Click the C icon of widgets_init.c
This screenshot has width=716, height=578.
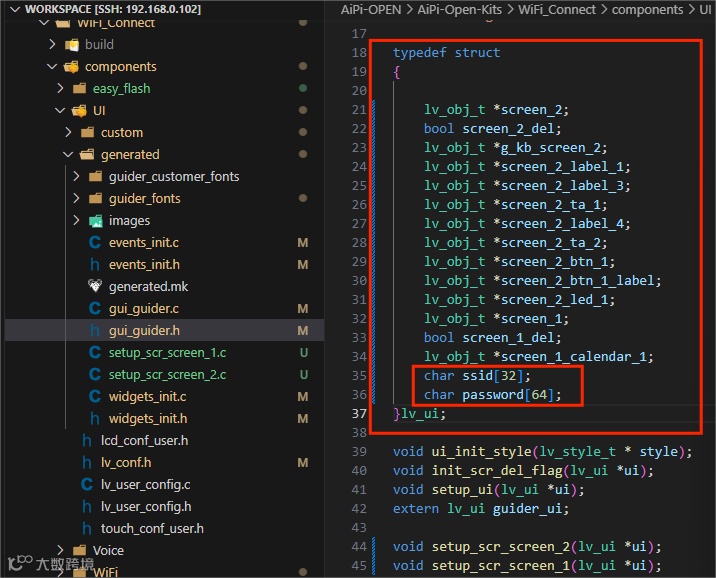point(95,396)
